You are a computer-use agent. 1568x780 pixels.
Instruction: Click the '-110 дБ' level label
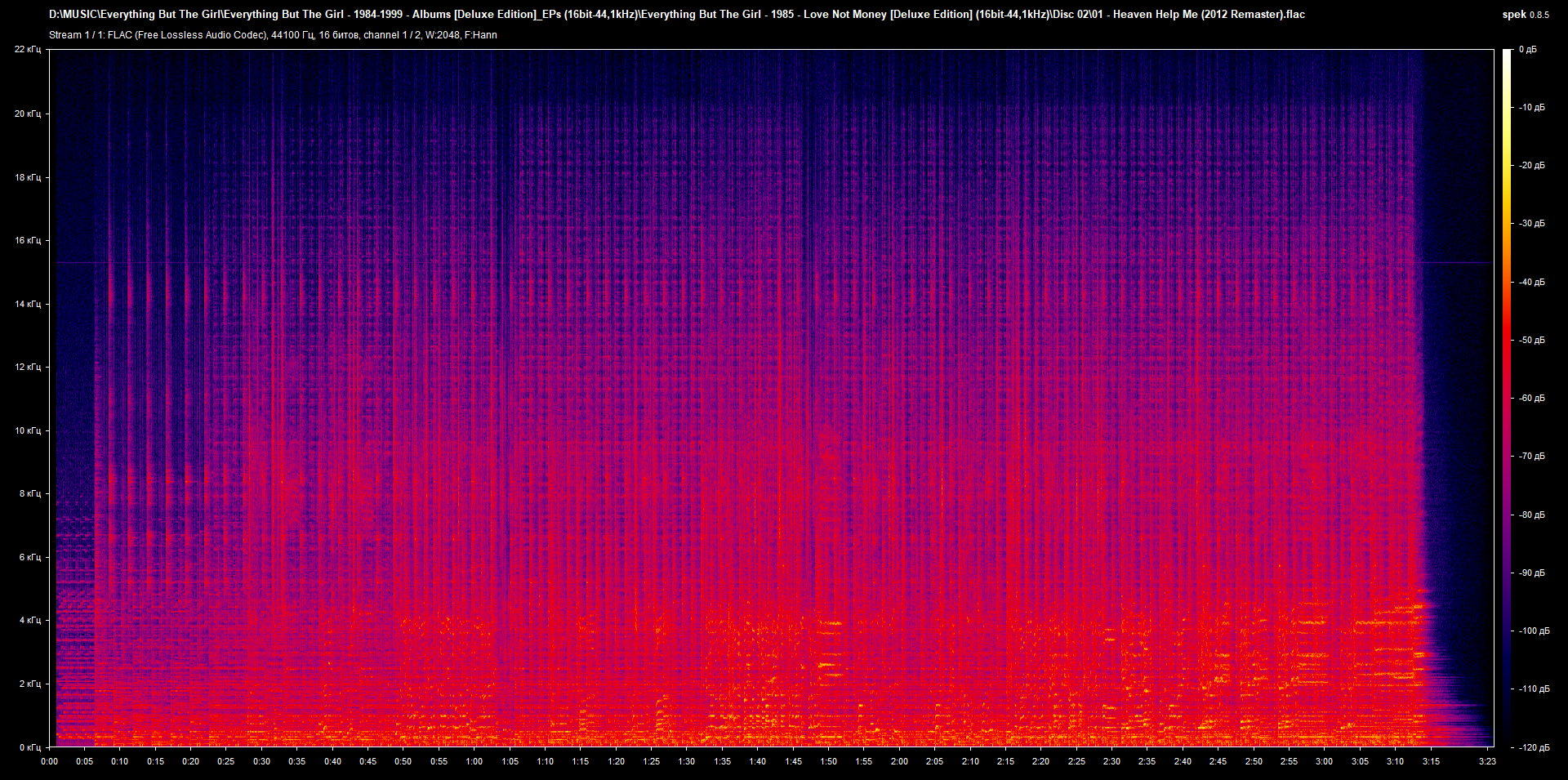[1534, 689]
